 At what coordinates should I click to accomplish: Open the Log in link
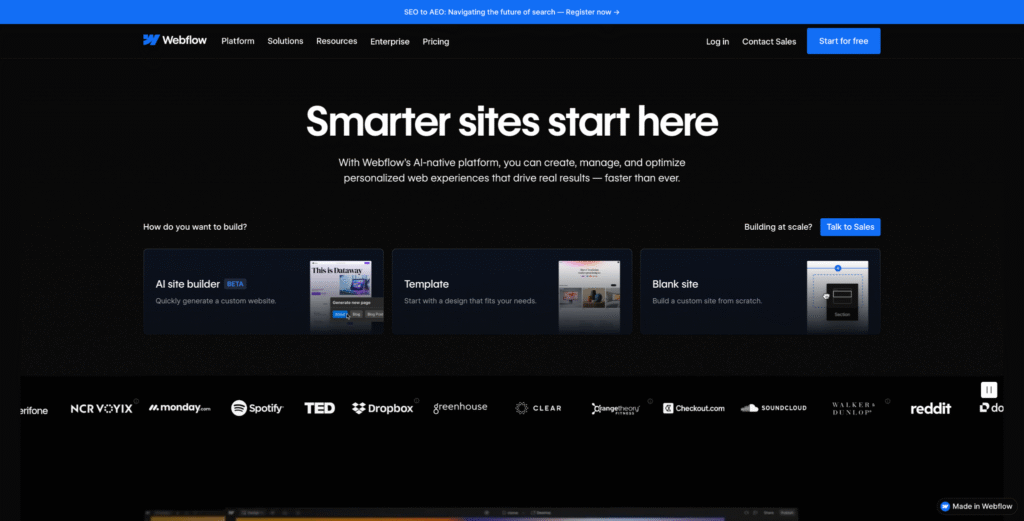(717, 41)
